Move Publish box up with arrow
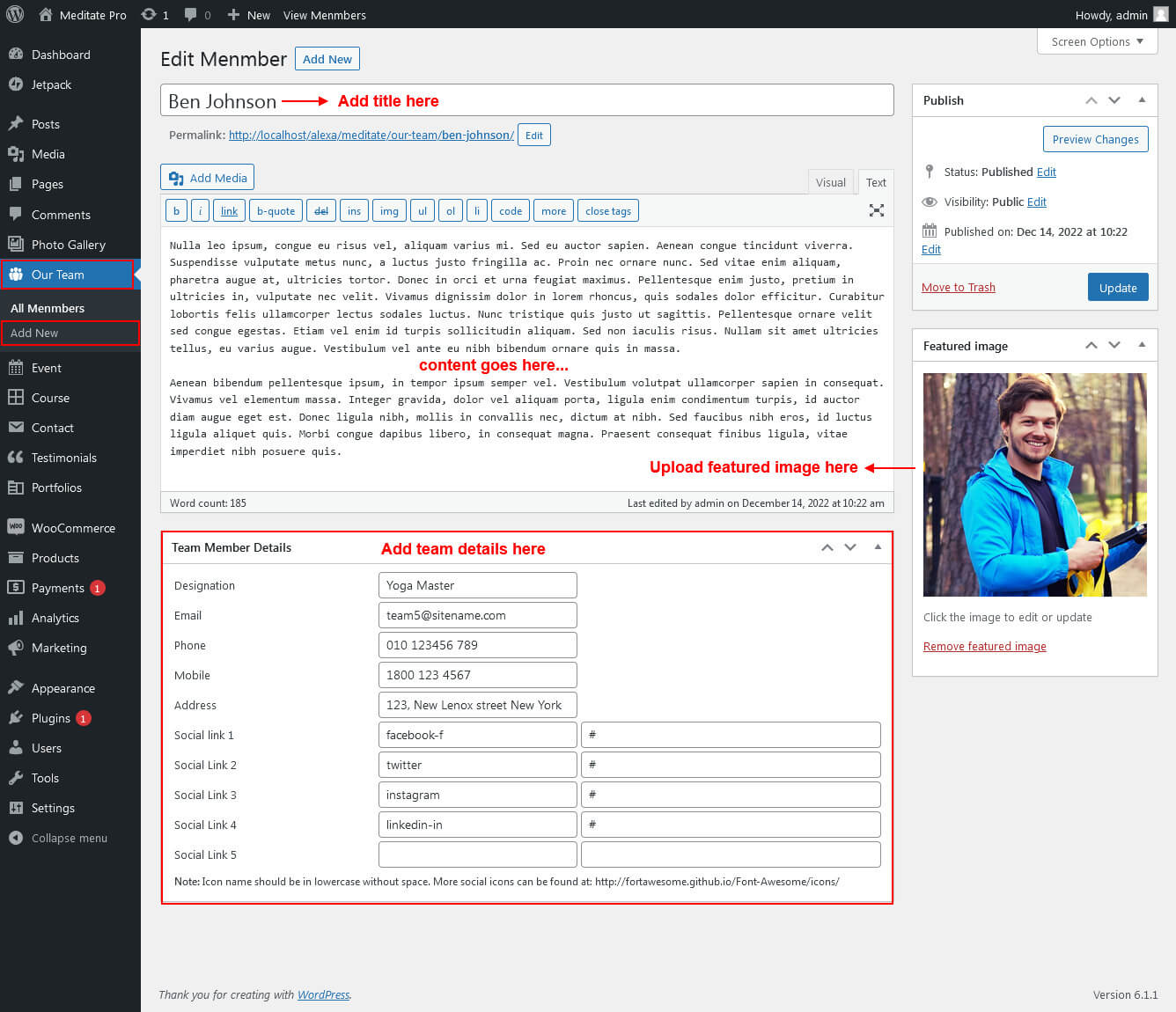The image size is (1176, 1012). click(x=1091, y=100)
